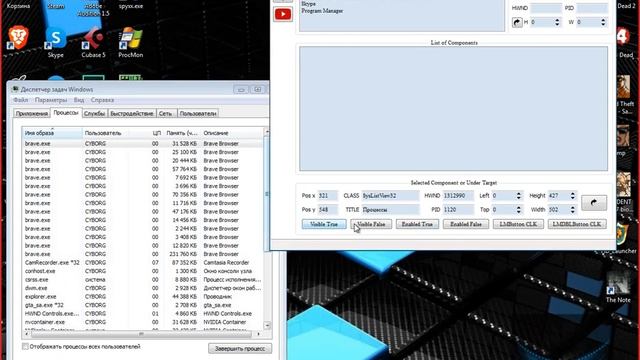Click the Visible True button

[x=324, y=224]
